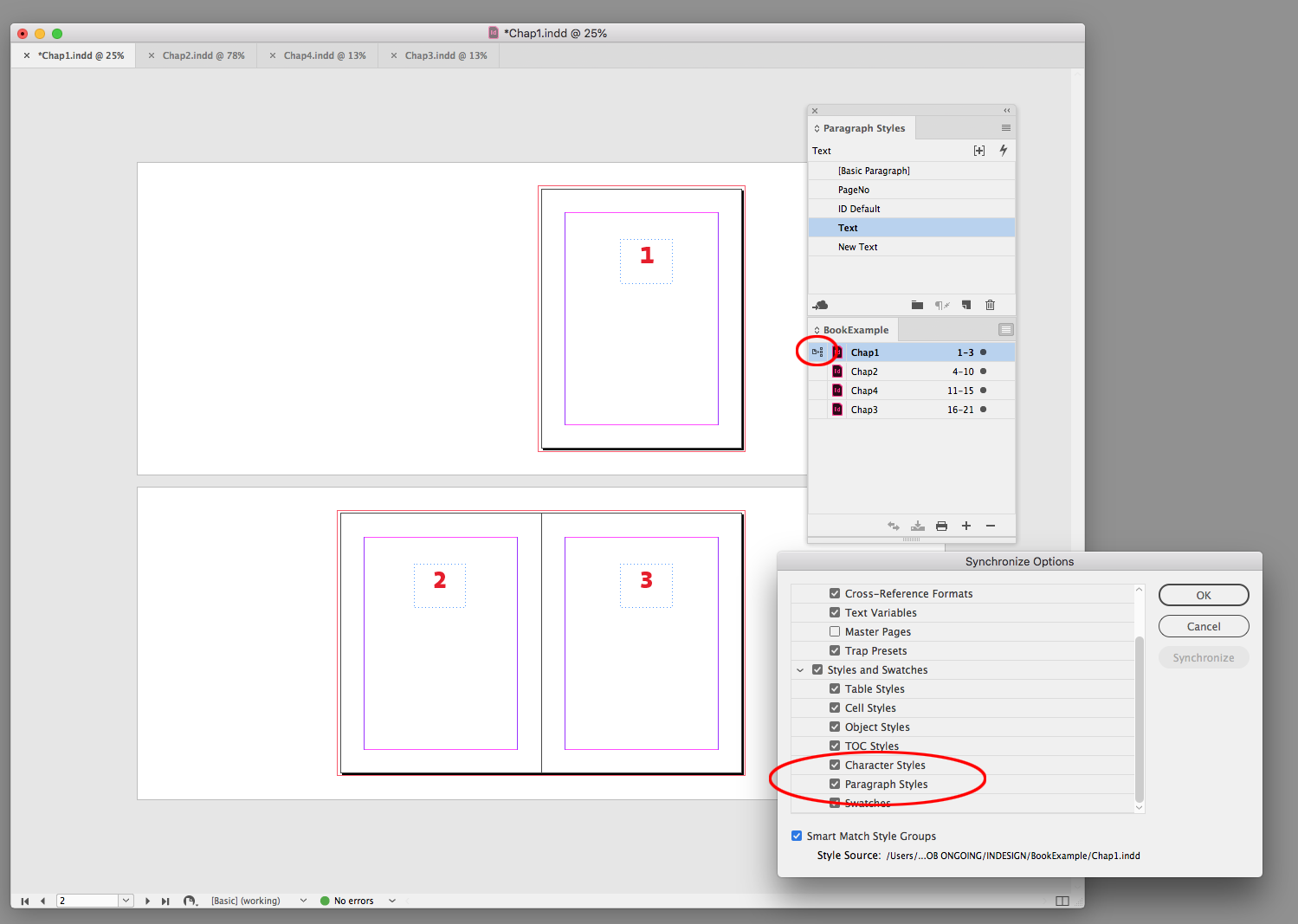Click the split layout view icon
Screen dimensions: 1298x924
1062,901
